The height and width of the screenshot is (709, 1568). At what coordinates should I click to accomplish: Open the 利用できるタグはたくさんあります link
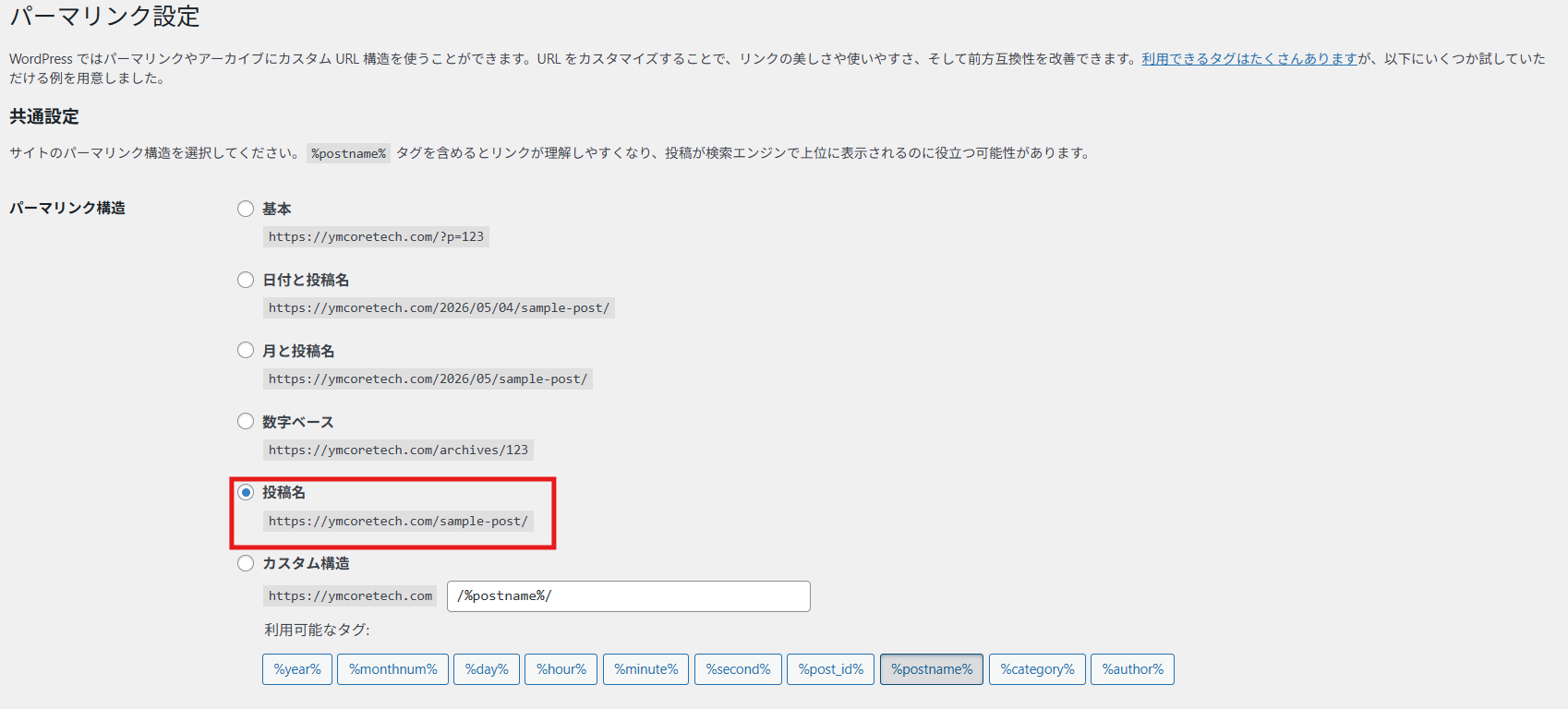1249,58
